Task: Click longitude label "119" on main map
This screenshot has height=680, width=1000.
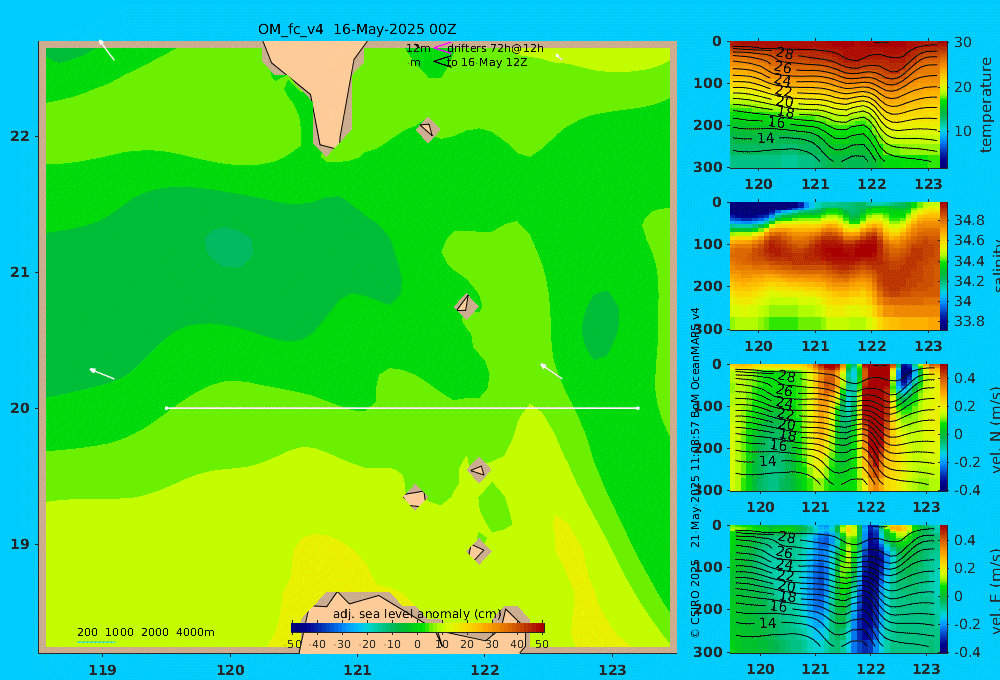Action: coord(102,670)
